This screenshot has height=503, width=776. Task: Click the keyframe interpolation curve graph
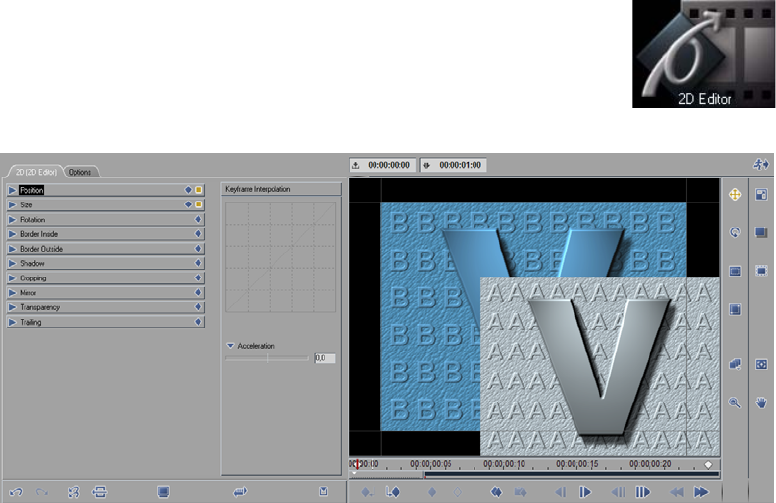(281, 257)
